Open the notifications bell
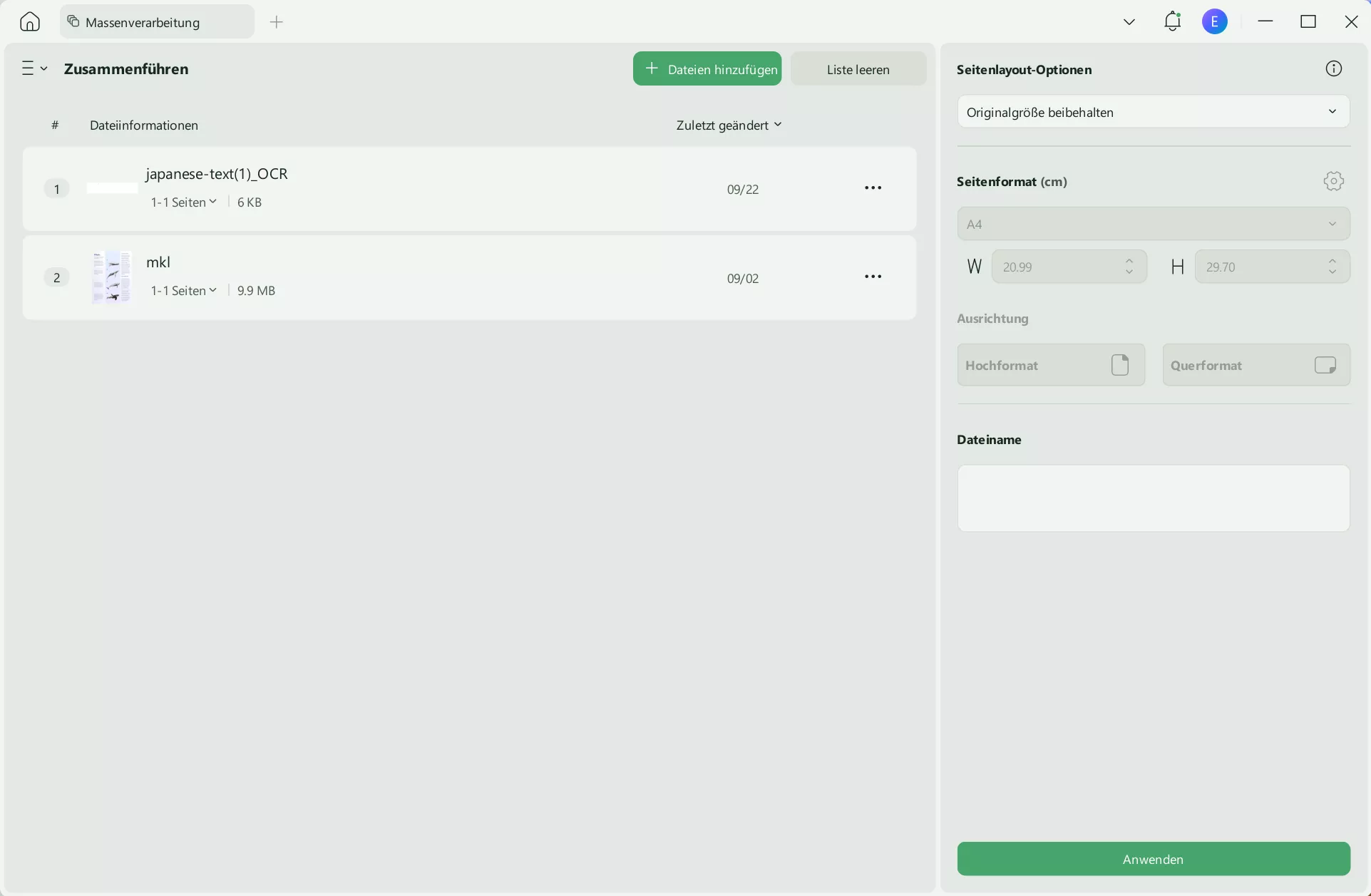The height and width of the screenshot is (896, 1371). click(x=1172, y=21)
